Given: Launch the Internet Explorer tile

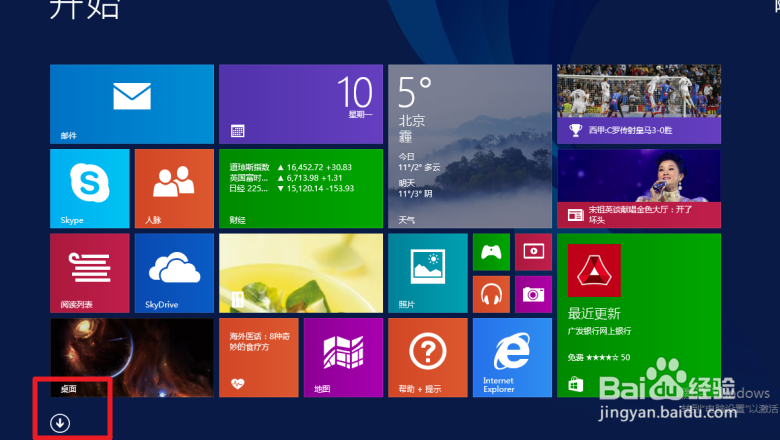Looking at the screenshot, I should pos(512,357).
